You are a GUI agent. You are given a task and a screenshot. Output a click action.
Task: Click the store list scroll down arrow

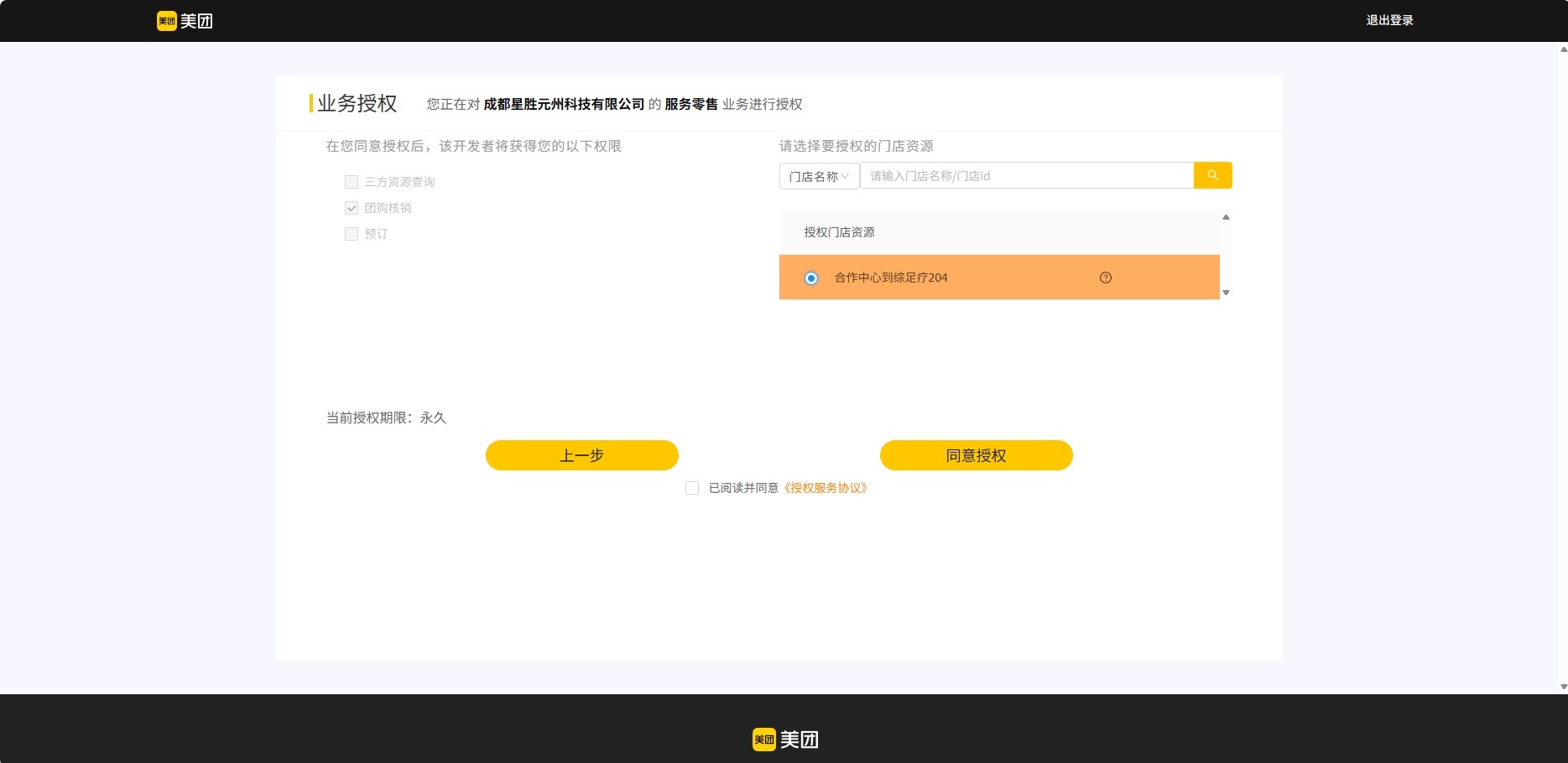coord(1226,293)
